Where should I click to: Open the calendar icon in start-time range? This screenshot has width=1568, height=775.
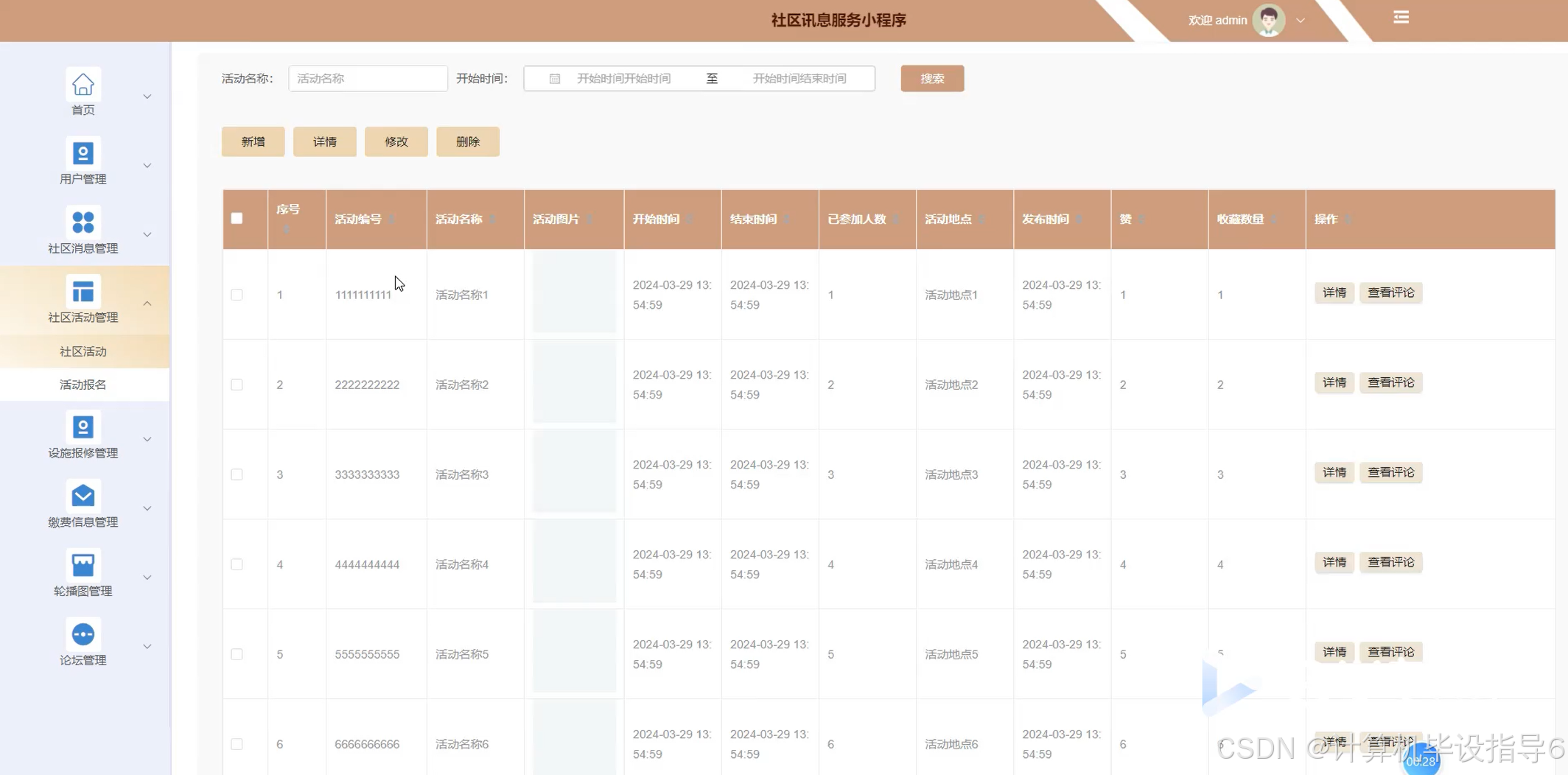tap(555, 79)
